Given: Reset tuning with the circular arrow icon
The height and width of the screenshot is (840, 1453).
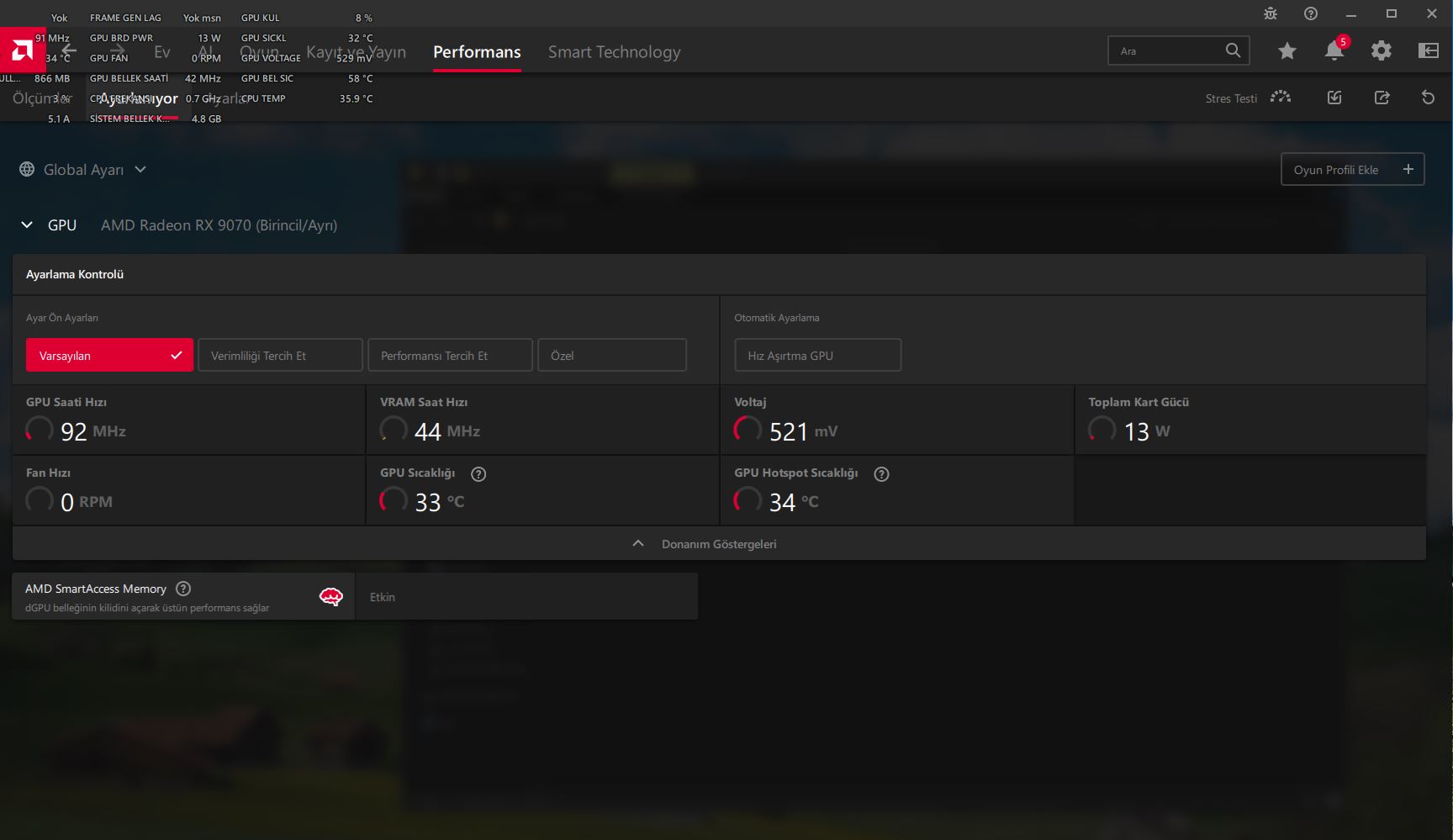Looking at the screenshot, I should [1428, 98].
